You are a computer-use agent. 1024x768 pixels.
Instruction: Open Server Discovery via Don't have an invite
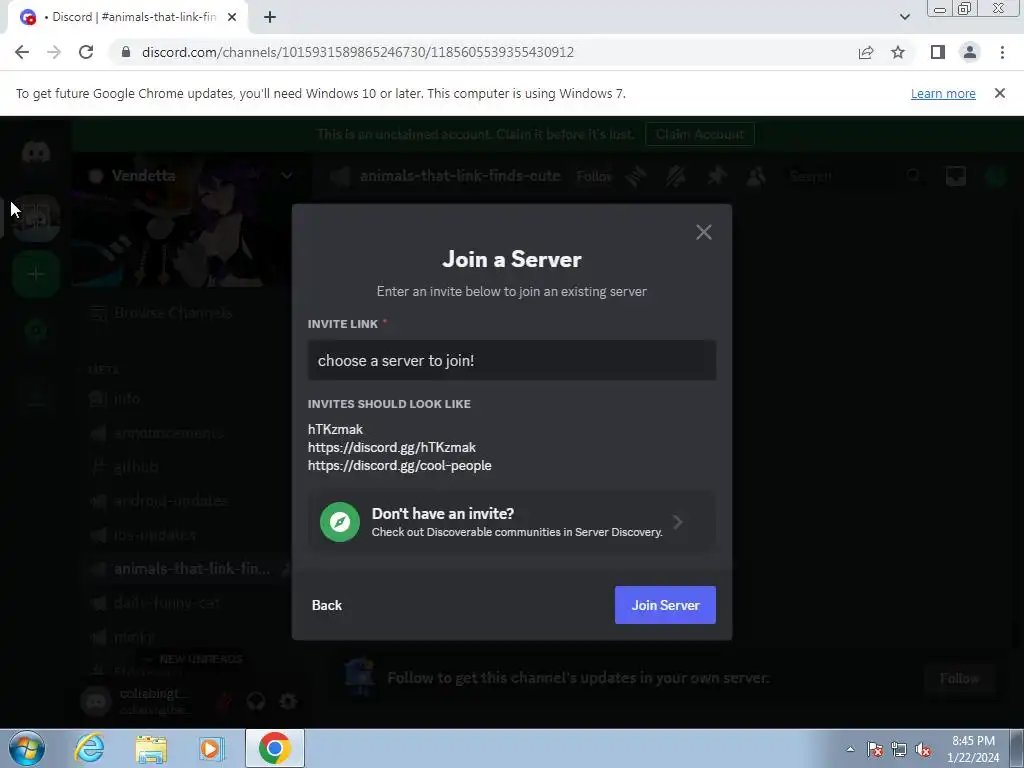point(511,522)
